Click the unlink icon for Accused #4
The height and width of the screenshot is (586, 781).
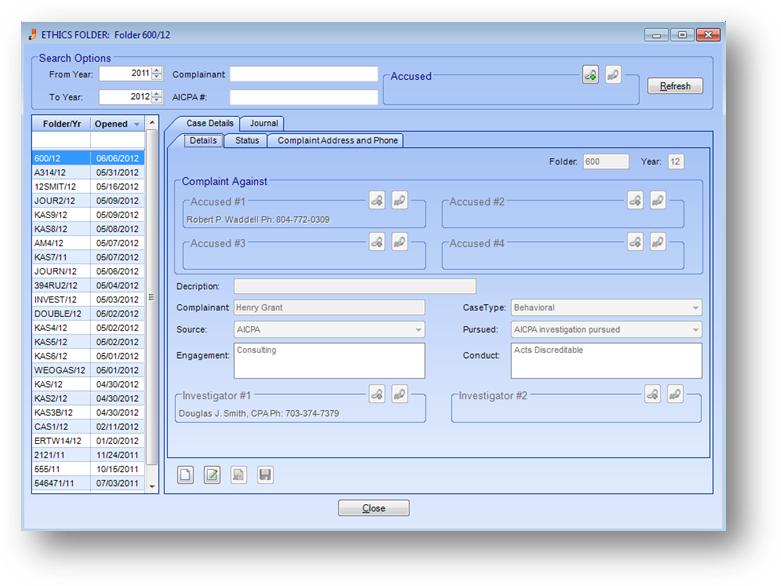(658, 242)
